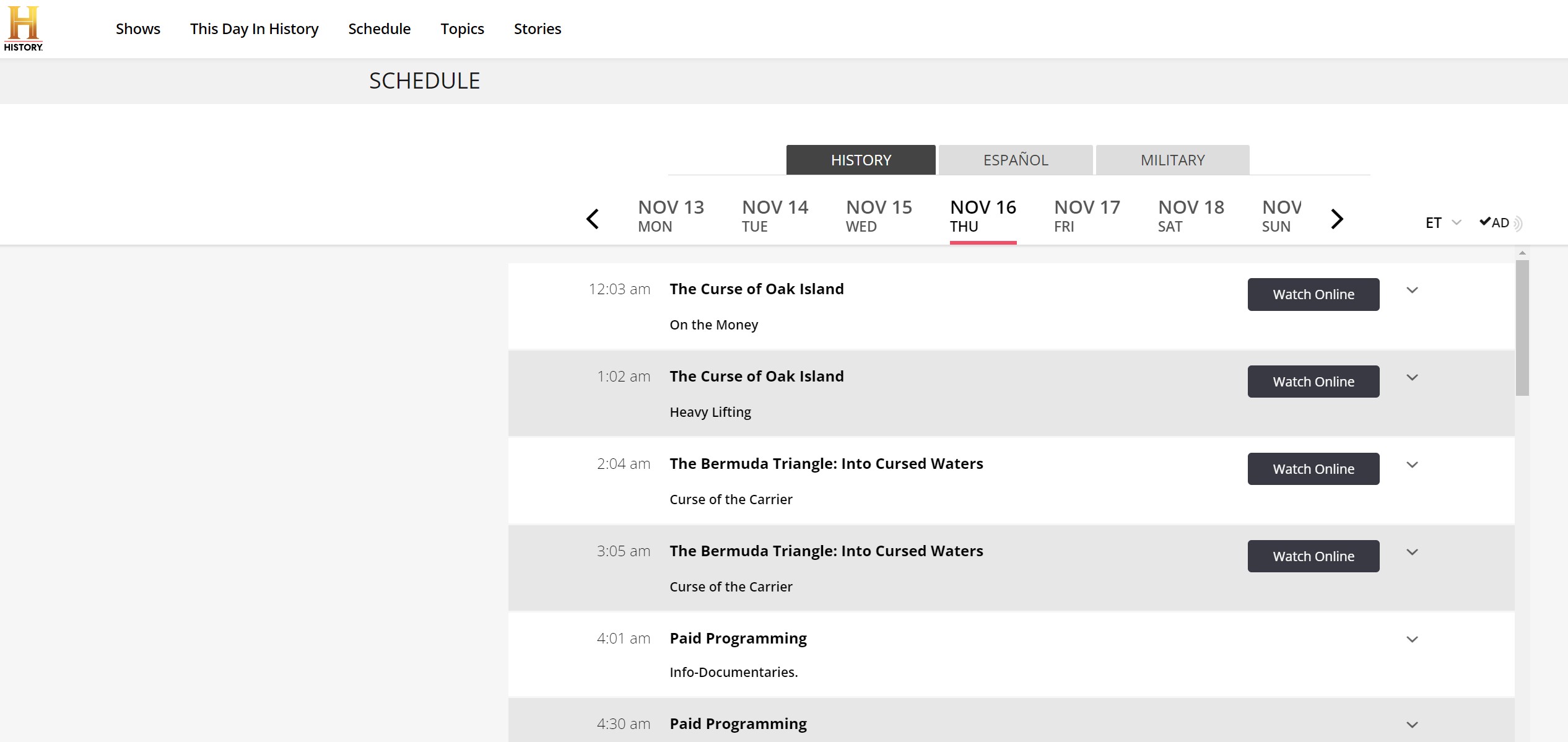Select NOV 13 MON date

671,216
